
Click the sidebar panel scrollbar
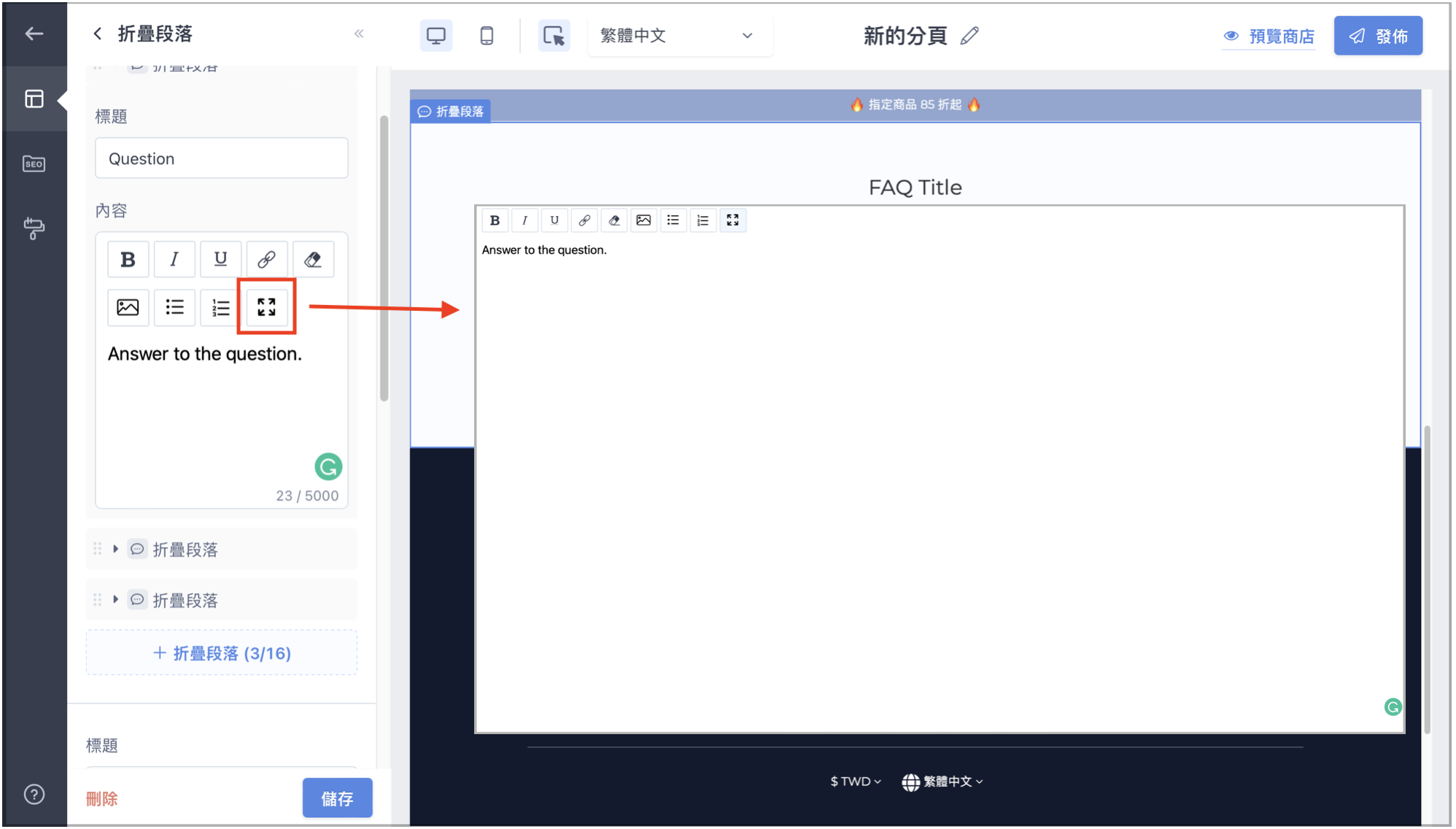384,258
